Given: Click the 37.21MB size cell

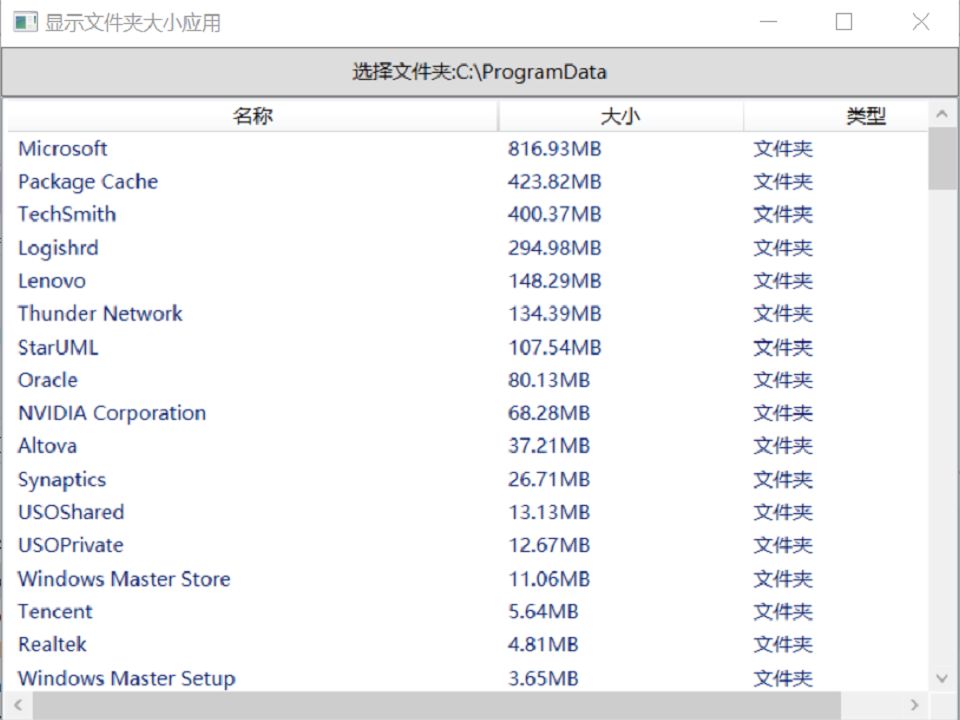Looking at the screenshot, I should click(x=549, y=446).
